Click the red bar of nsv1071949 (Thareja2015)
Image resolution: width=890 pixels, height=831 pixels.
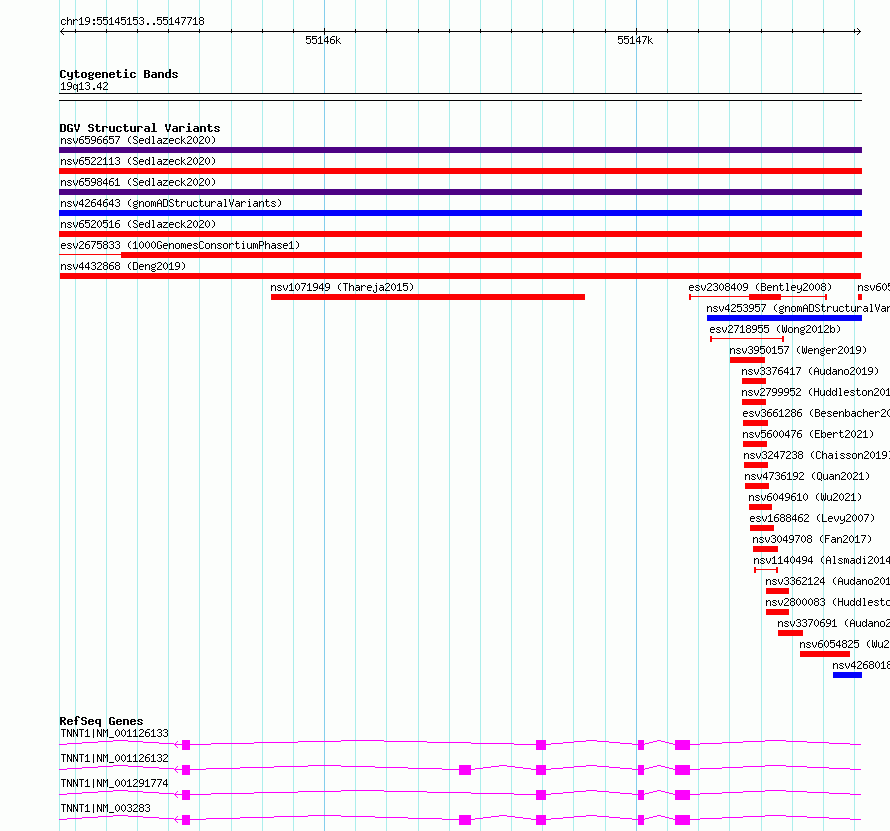click(427, 297)
